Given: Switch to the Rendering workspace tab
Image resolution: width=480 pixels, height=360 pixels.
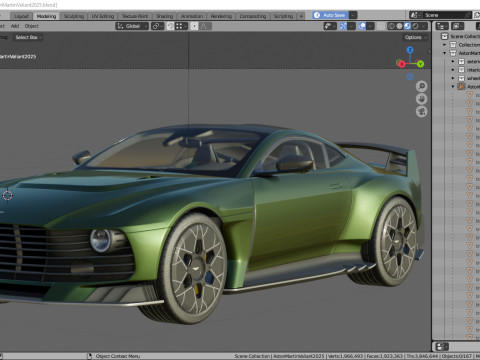Looking at the screenshot, I should (x=221, y=16).
